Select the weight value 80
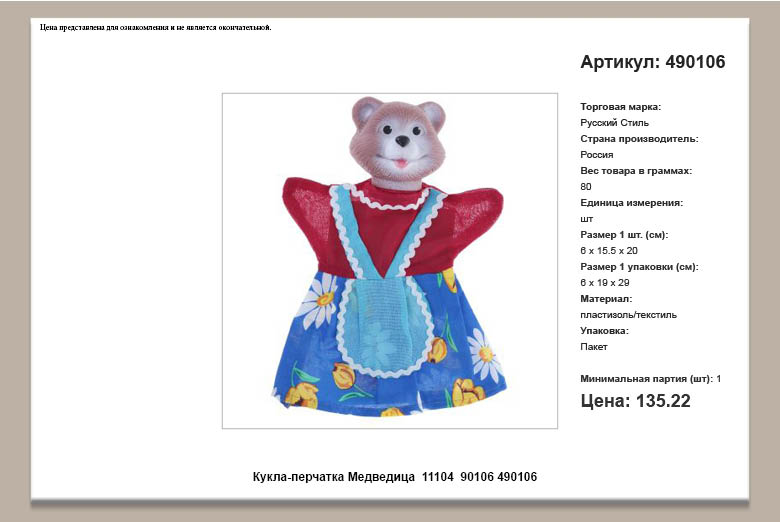The image size is (780, 522). [586, 187]
